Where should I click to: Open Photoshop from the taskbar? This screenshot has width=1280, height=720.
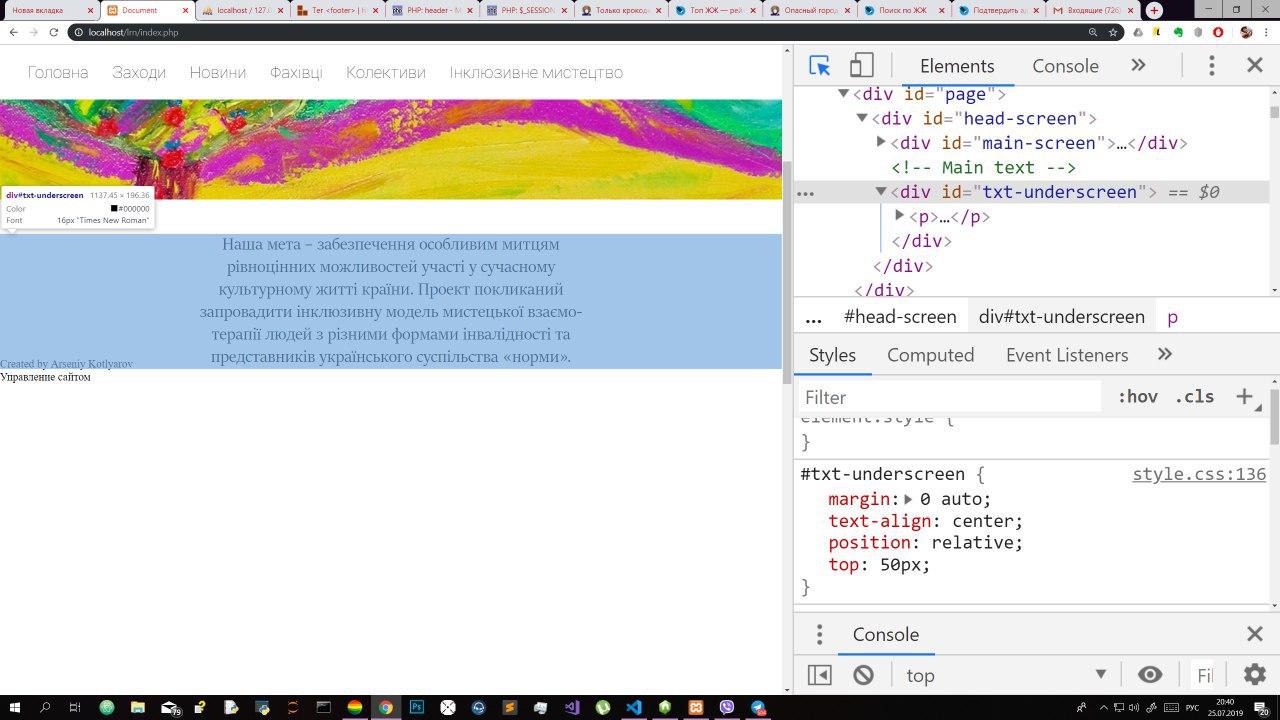pos(417,707)
